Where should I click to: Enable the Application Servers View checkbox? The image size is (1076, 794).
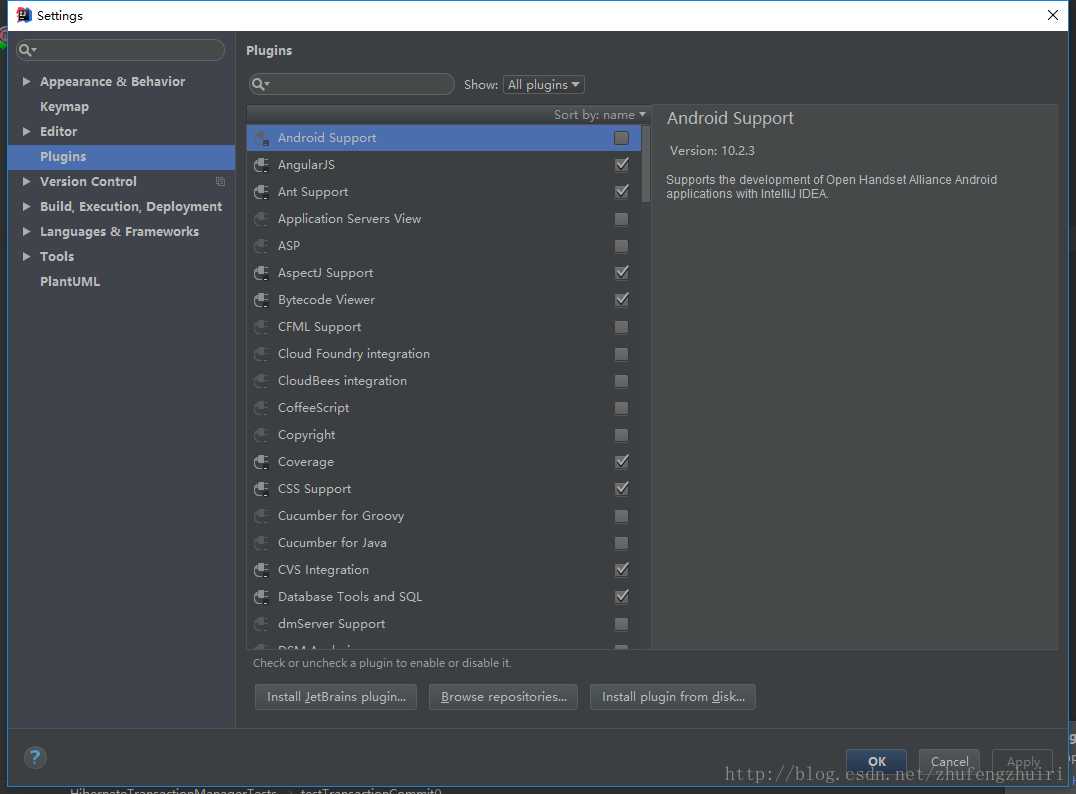tap(621, 219)
